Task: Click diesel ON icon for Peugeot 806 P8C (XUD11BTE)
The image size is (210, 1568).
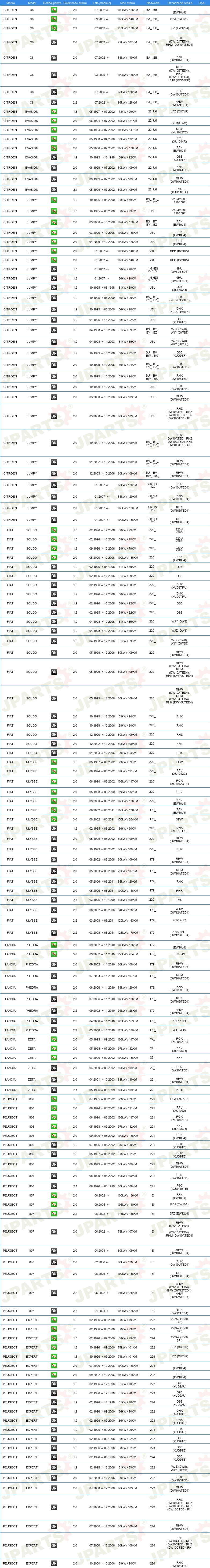Action: [54, 1186]
